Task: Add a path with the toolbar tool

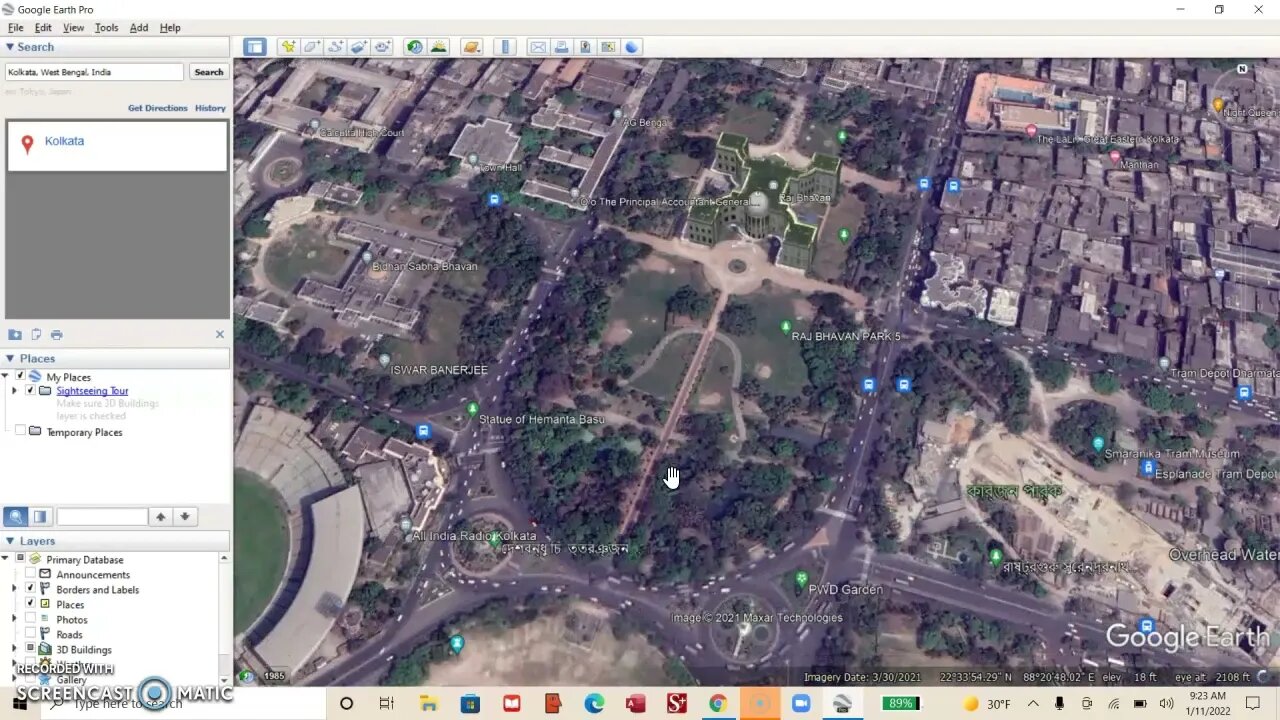Action: (x=335, y=47)
